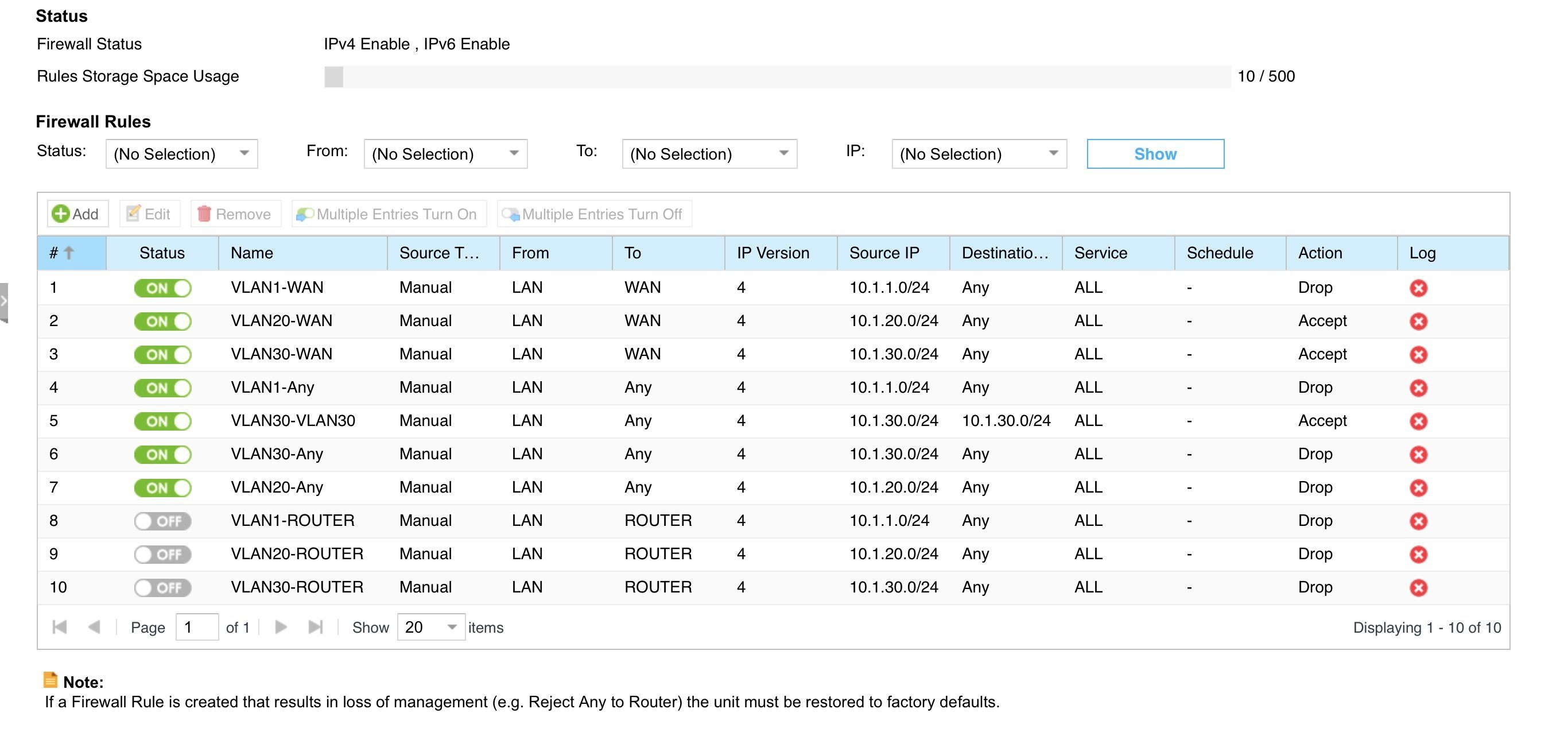Select destination 10.1.30.0/24 cell in row 5
Screen dimensions: 1568x732
coord(1006,421)
